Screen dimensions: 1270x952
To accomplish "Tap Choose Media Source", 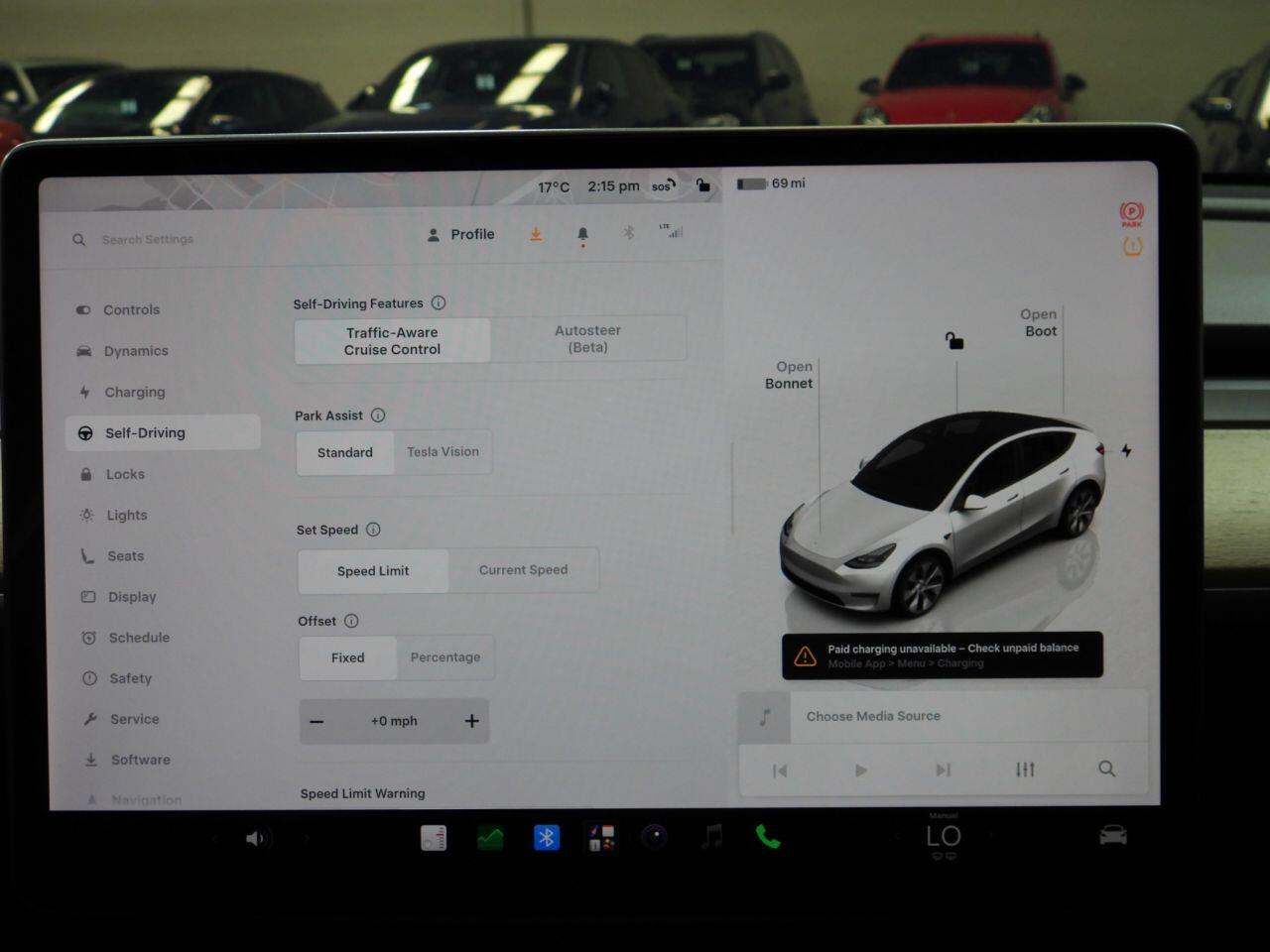I will point(873,716).
